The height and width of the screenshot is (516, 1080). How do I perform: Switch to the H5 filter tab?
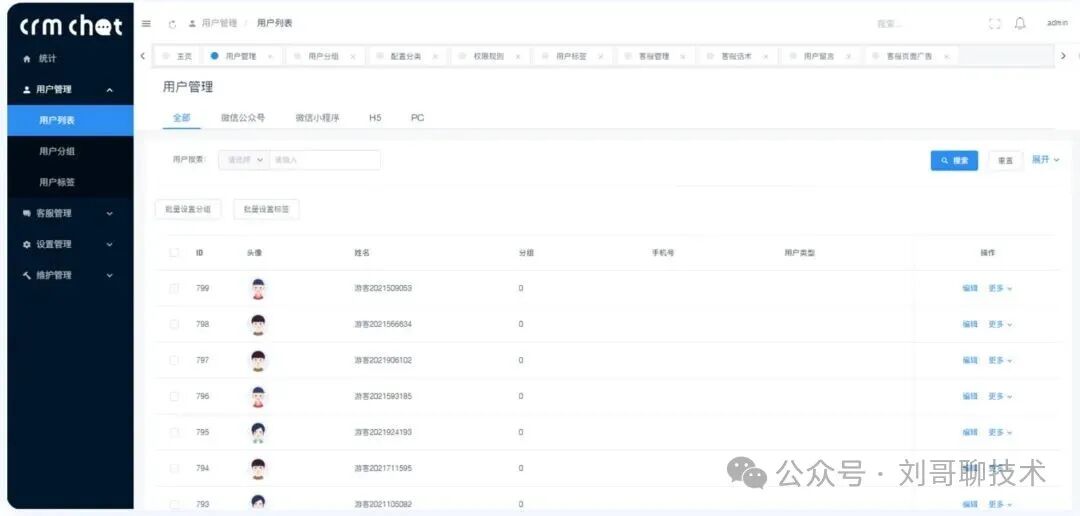[375, 118]
